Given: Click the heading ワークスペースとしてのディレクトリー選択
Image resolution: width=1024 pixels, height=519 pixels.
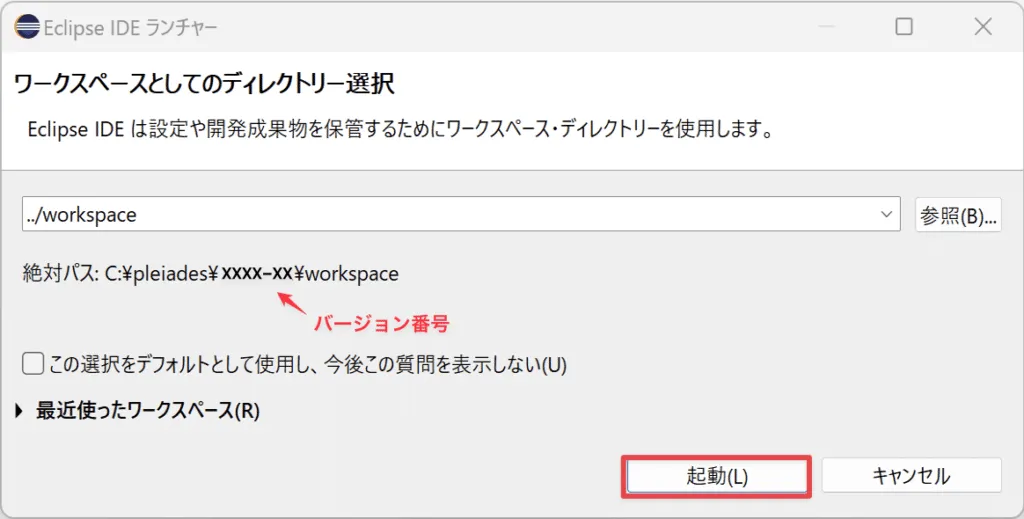Looking at the screenshot, I should click(x=204, y=84).
